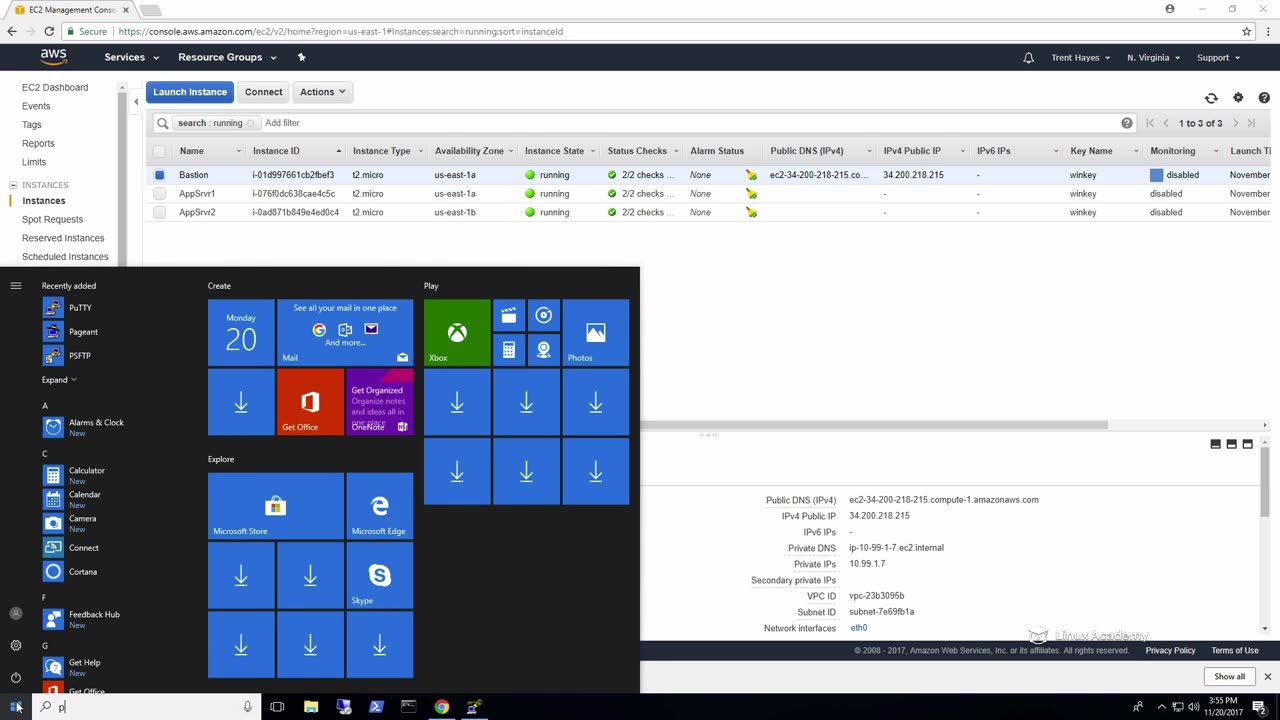This screenshot has width=1280, height=720.
Task: Open Chrome from the taskbar
Action: (x=441, y=707)
